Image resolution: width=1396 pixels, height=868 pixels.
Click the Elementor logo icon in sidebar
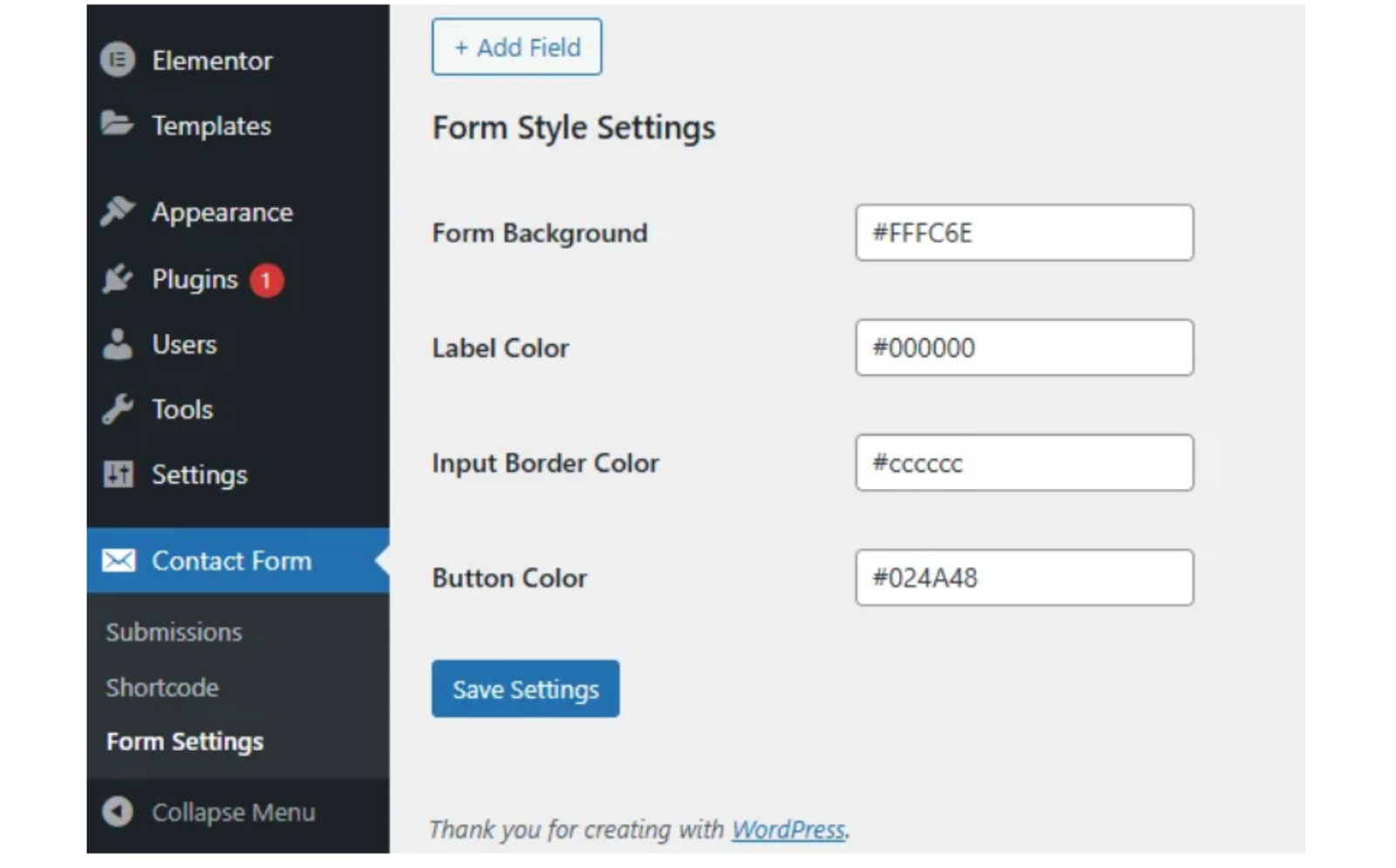(x=118, y=60)
